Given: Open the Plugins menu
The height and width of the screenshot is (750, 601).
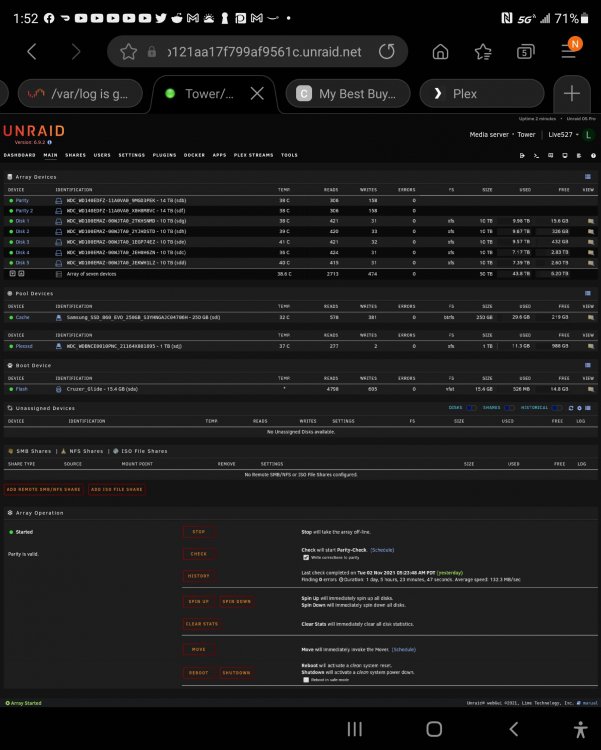Looking at the screenshot, I should click(164, 155).
